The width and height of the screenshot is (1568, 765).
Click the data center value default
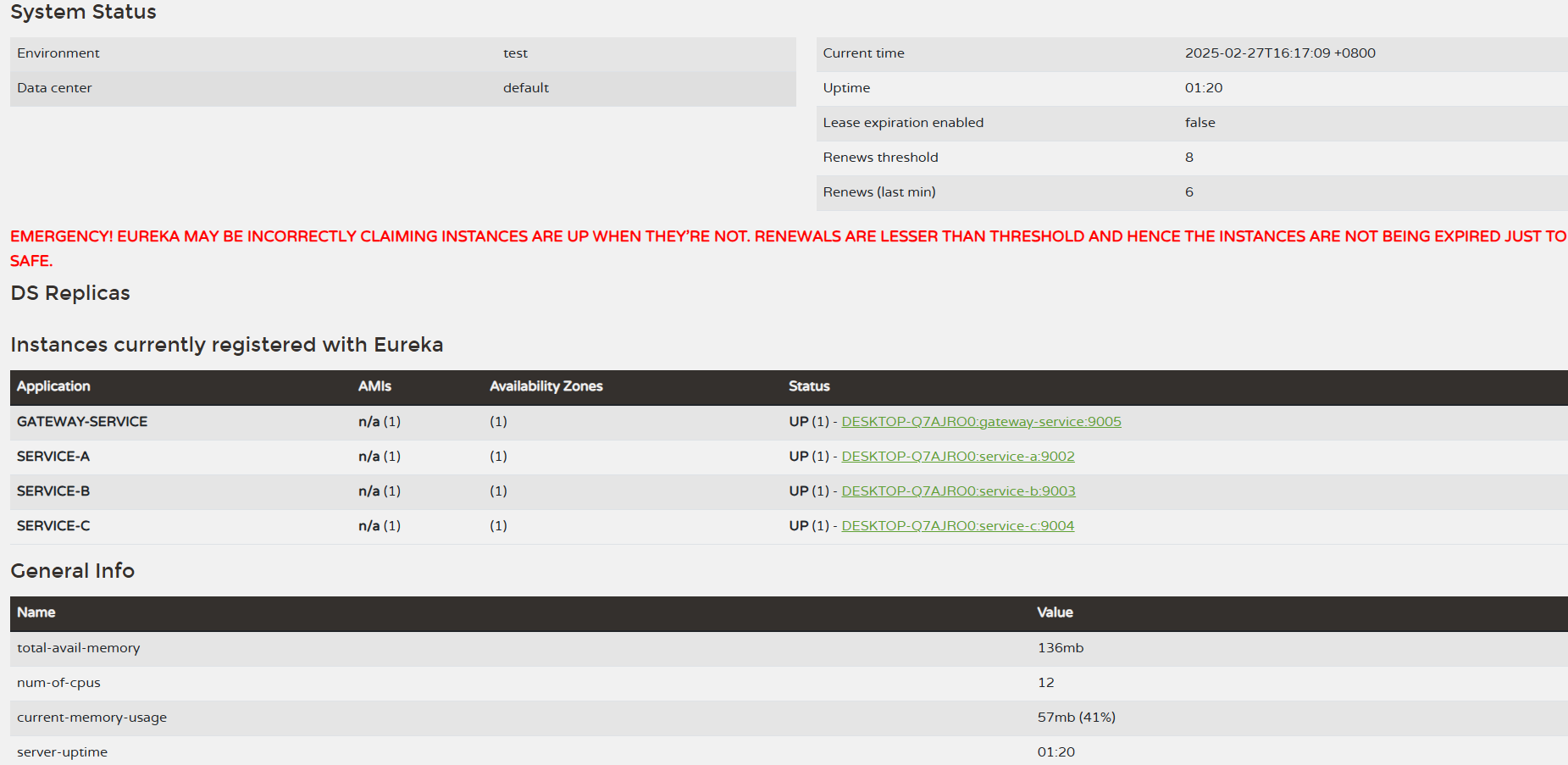(526, 88)
